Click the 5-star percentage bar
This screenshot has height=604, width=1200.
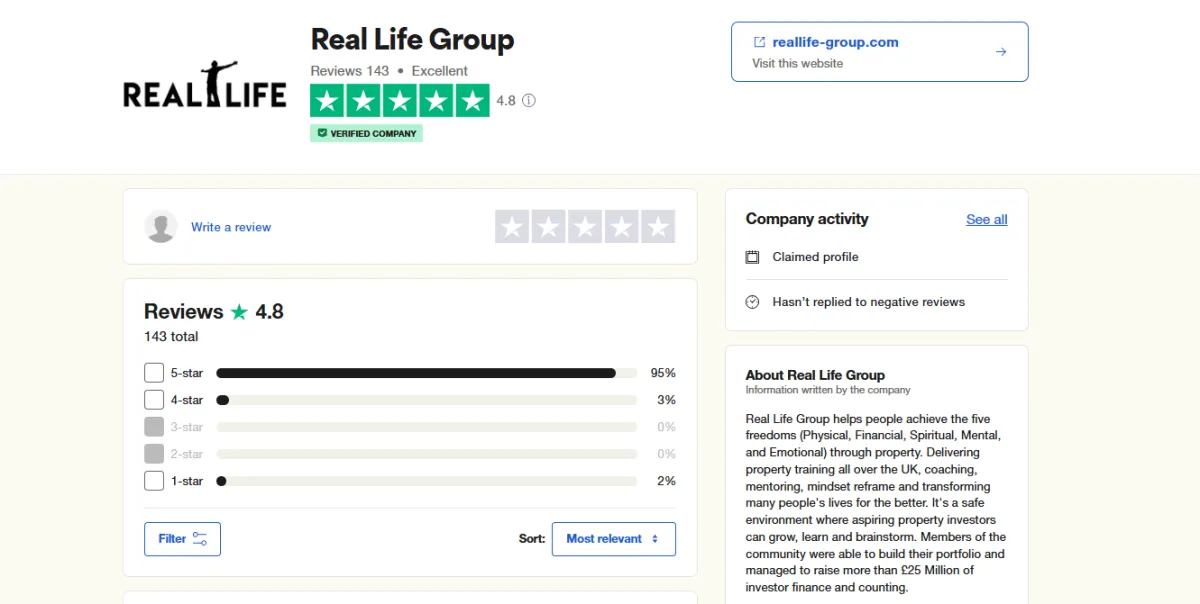427,373
